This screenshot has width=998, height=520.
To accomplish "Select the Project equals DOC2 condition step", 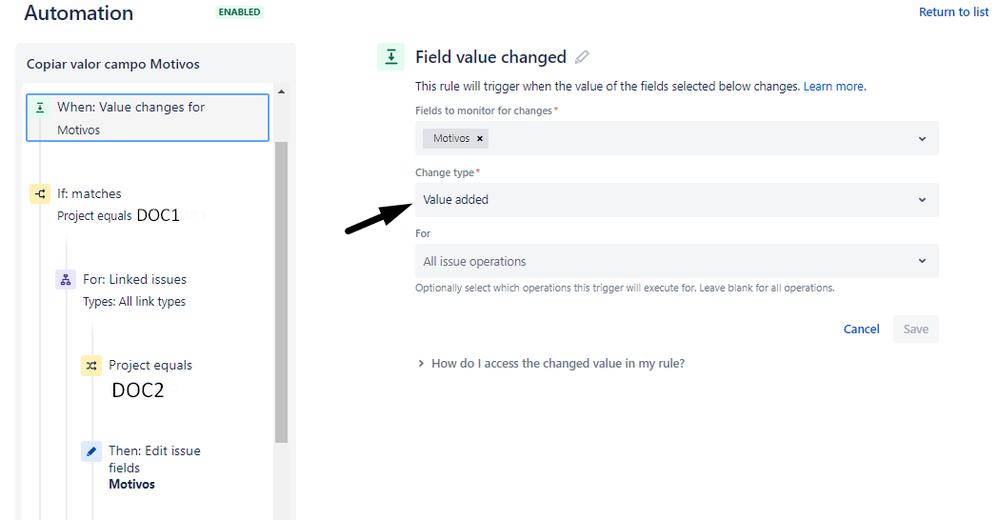I will click(137, 377).
